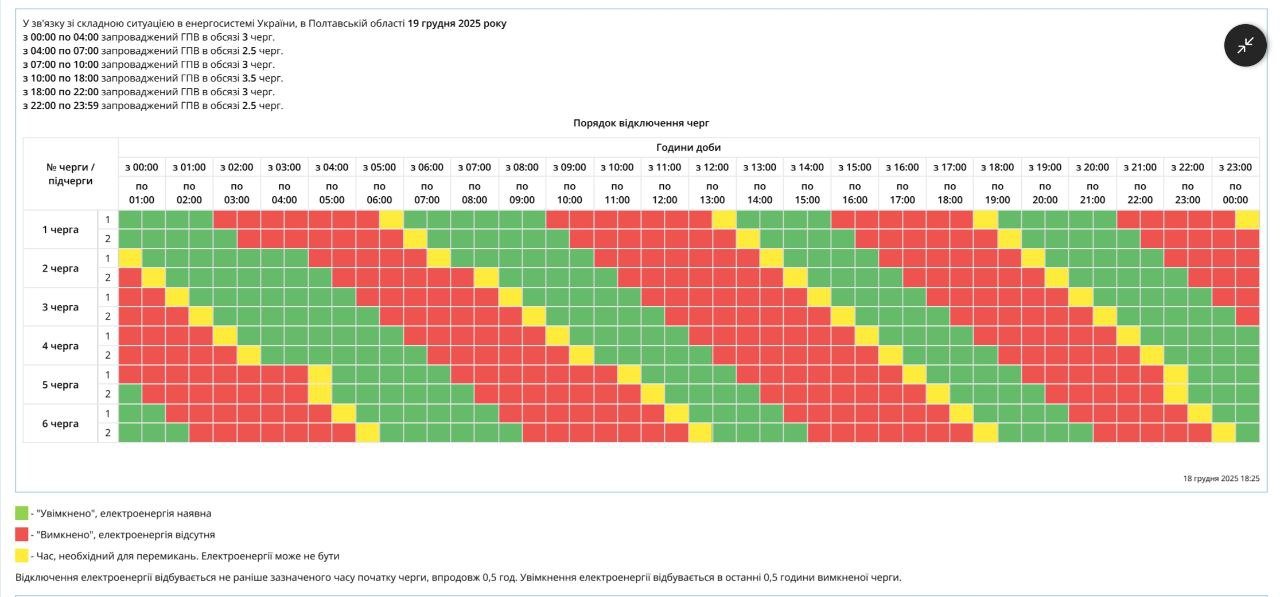
Task: Click the green "Увімкнено" legend swatch
Action: (22, 513)
